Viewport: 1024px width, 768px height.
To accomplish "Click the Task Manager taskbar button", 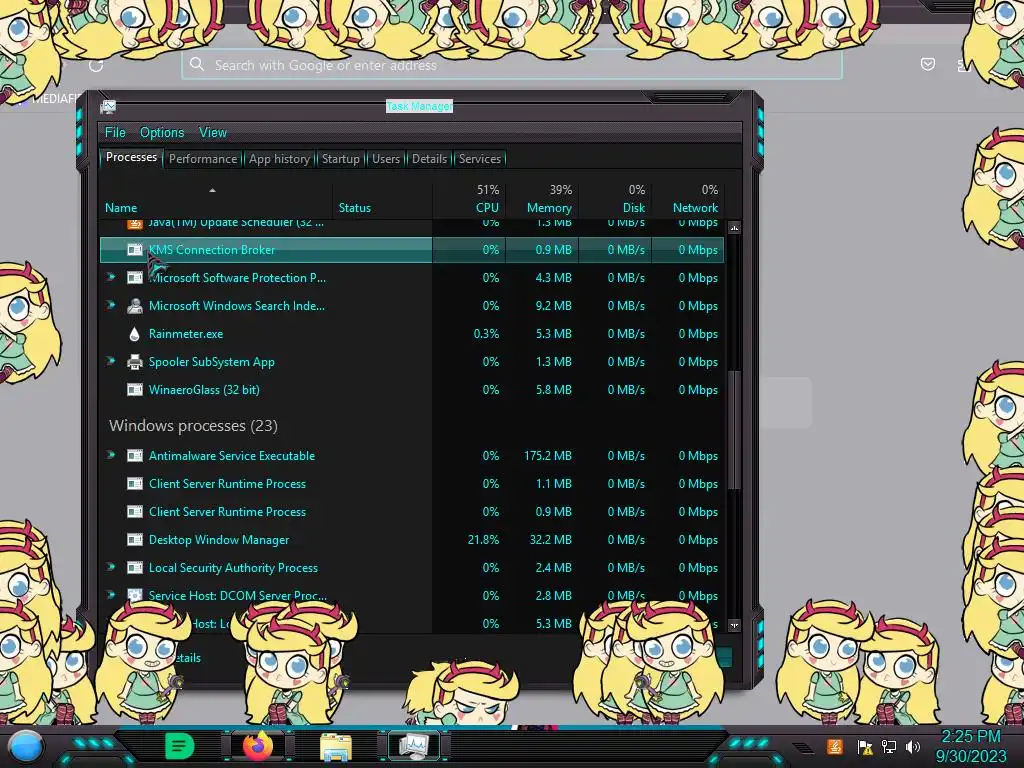I will coord(414,746).
